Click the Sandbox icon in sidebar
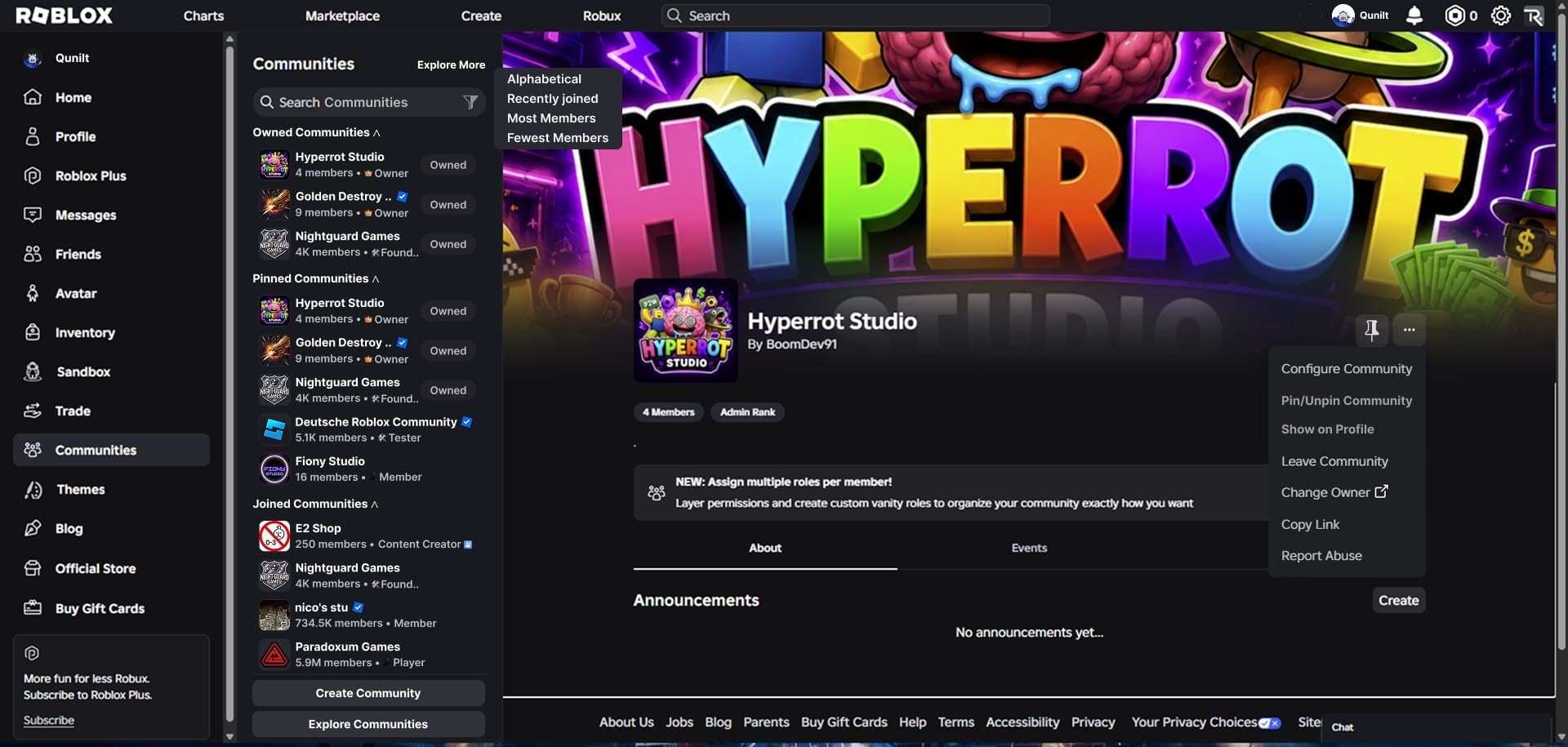The width and height of the screenshot is (1568, 747). [33, 371]
